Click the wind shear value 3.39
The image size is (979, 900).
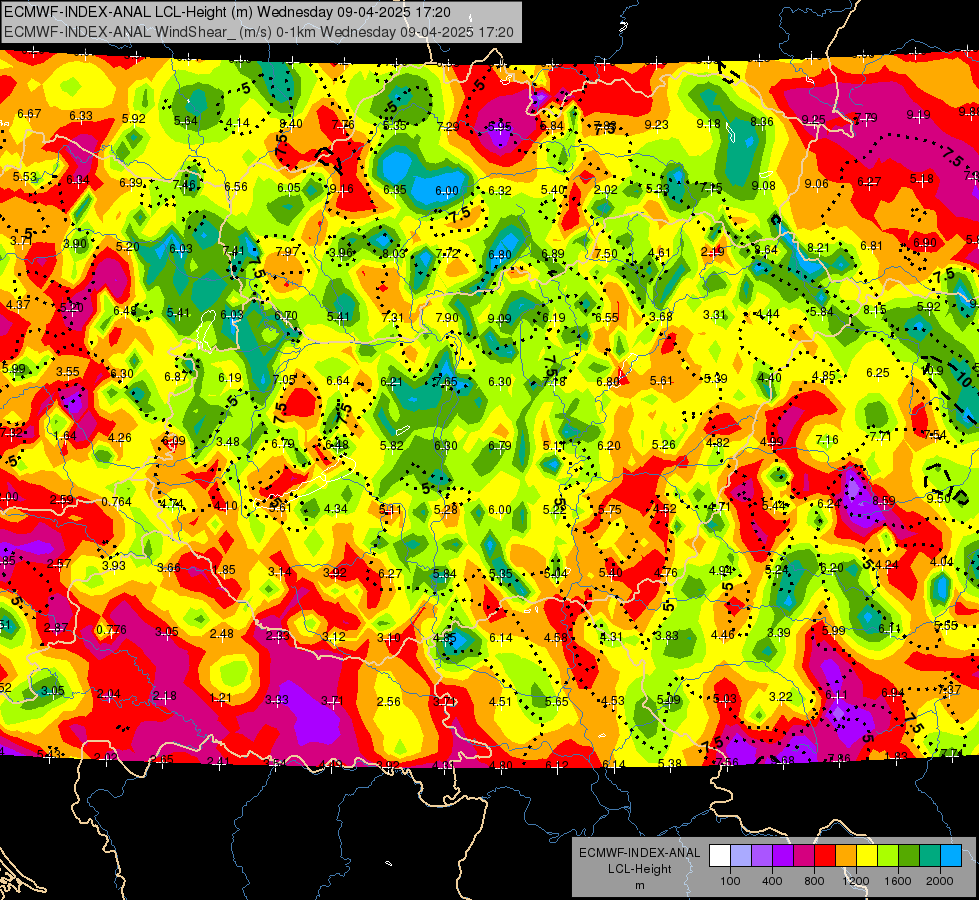tap(779, 632)
